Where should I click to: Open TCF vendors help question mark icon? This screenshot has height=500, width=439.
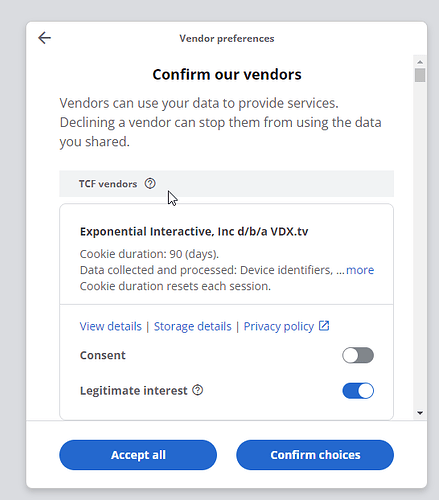[x=150, y=184]
